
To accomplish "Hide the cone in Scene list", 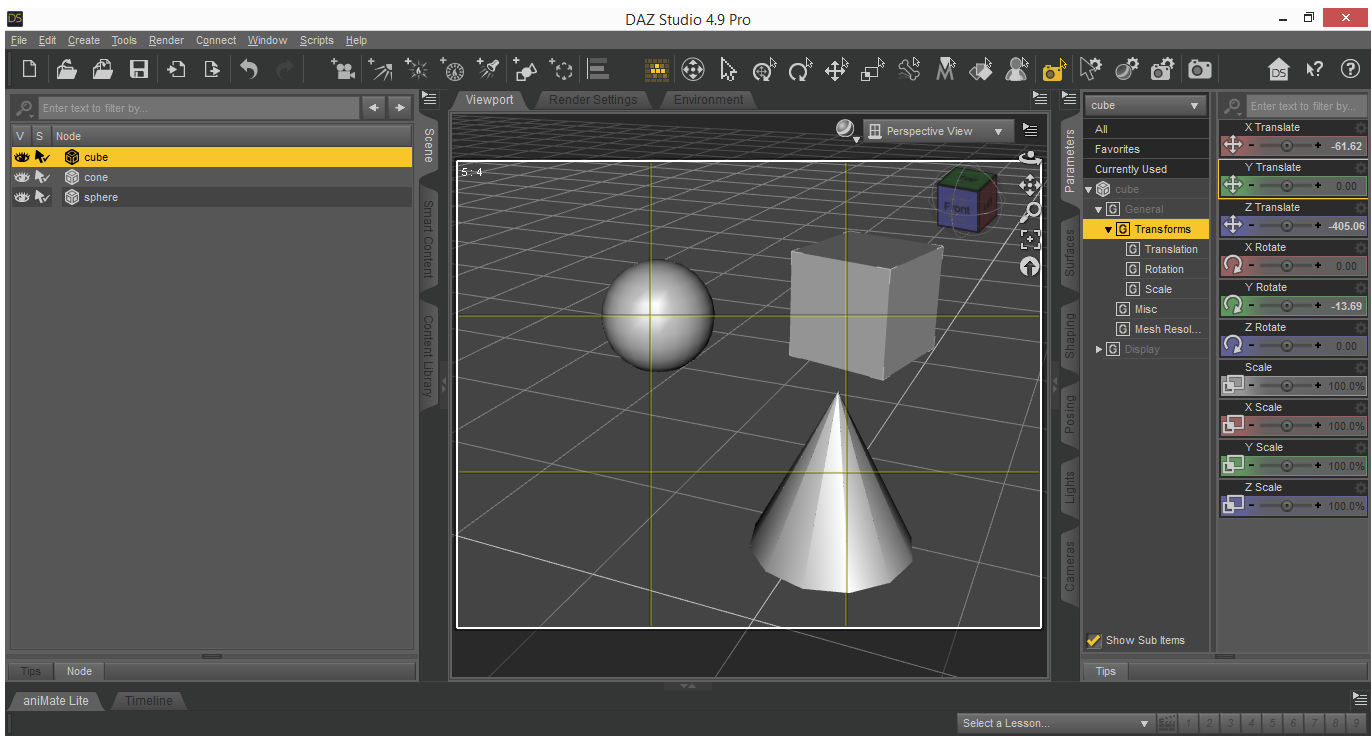I will [x=21, y=177].
